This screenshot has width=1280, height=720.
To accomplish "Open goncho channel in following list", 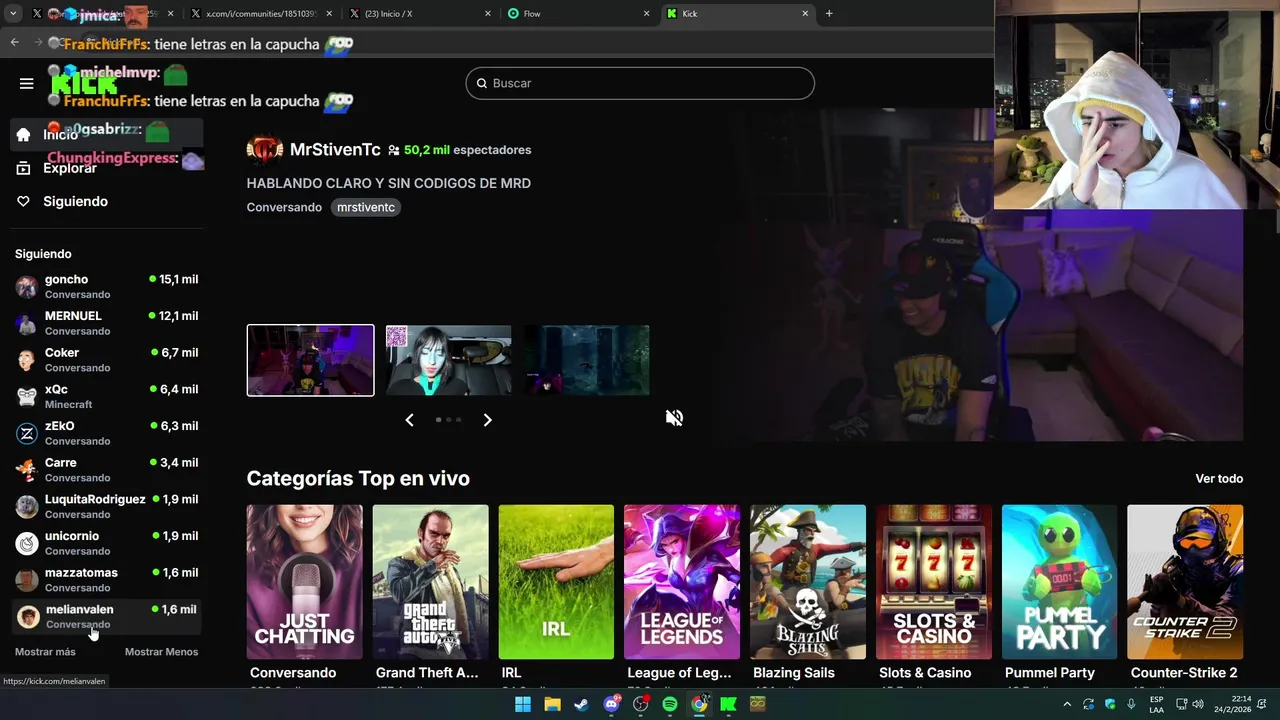I will [106, 287].
